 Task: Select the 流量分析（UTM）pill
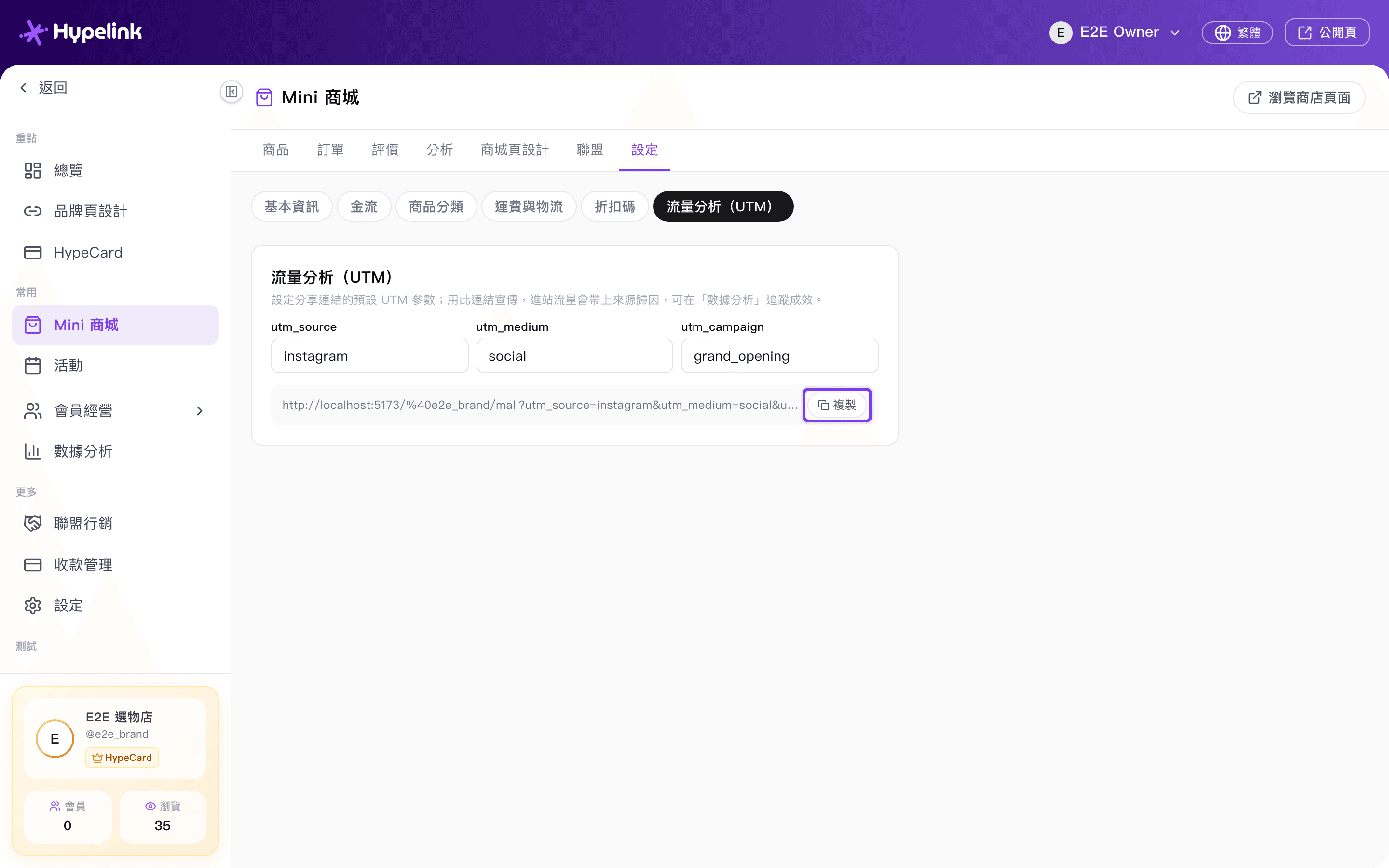coord(723,207)
